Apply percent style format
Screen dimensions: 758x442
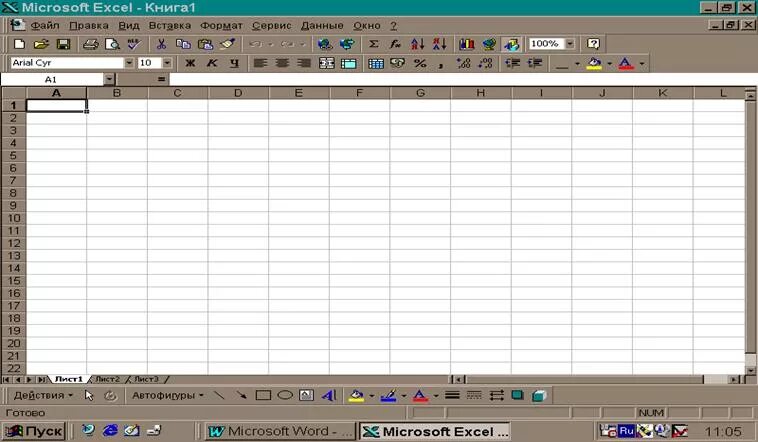(420, 63)
